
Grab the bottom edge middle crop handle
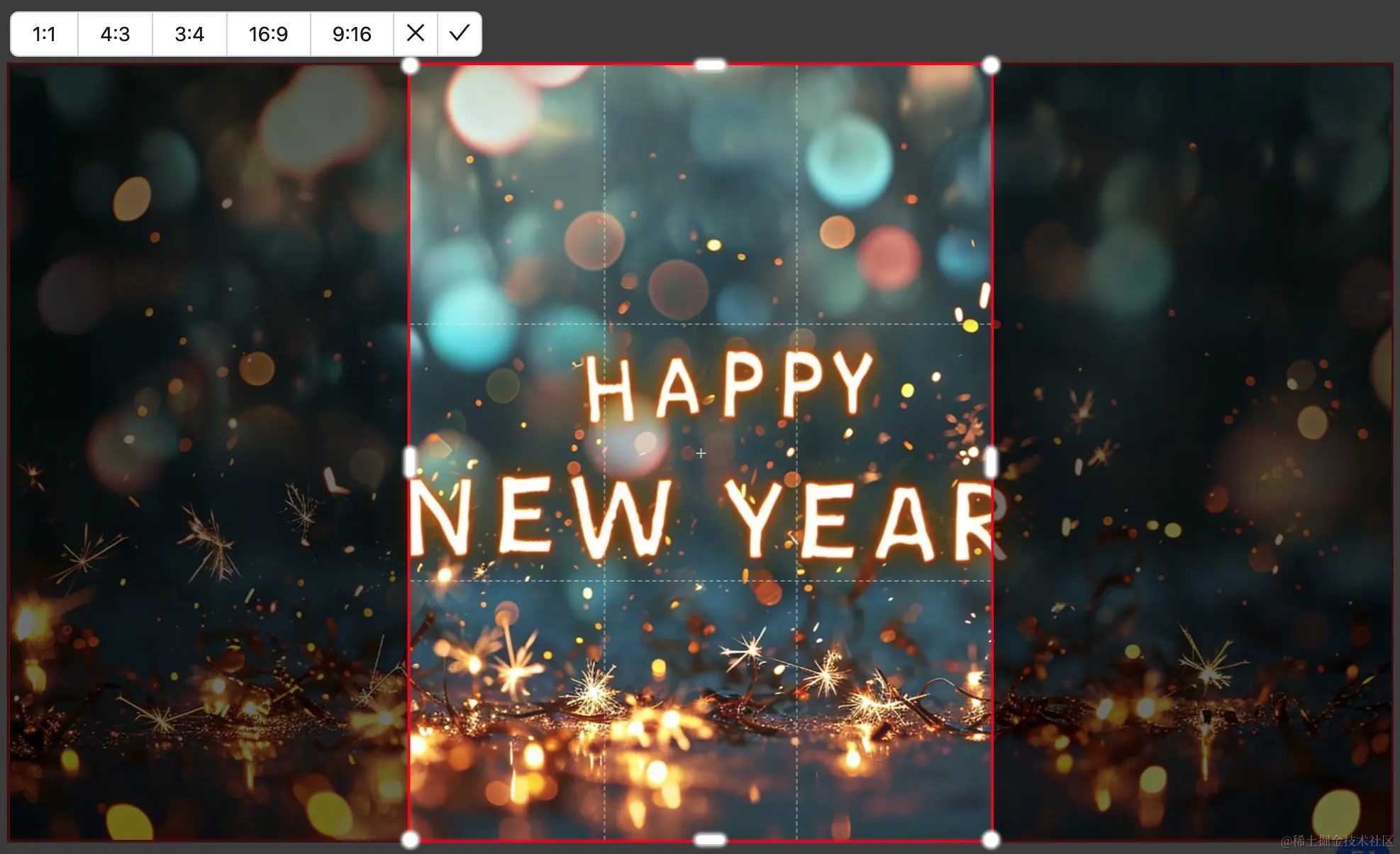coord(710,840)
